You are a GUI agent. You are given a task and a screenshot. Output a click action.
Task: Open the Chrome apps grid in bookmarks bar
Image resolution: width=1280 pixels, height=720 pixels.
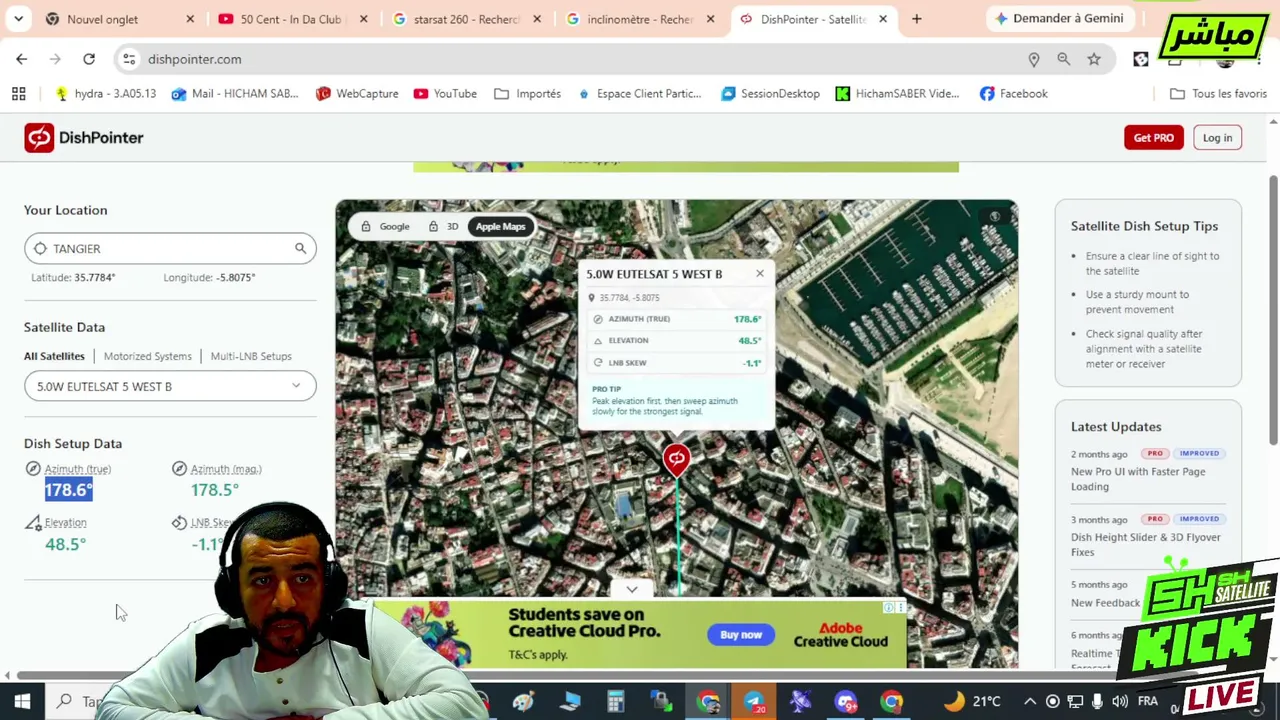[x=18, y=93]
